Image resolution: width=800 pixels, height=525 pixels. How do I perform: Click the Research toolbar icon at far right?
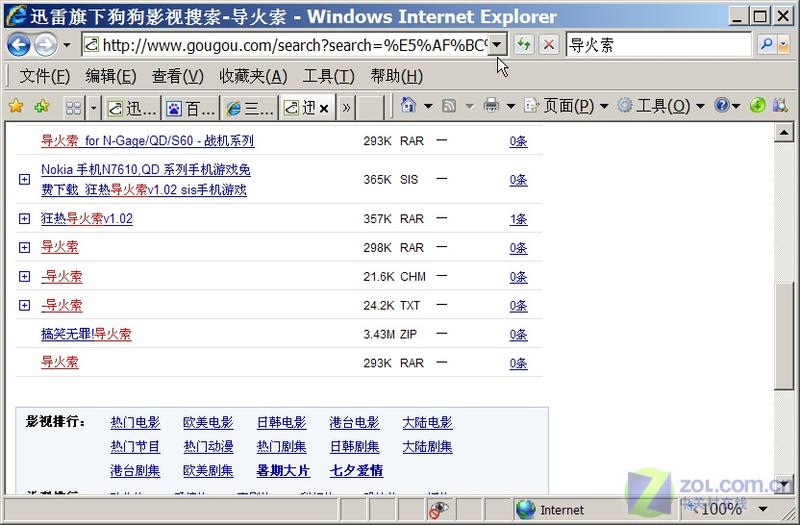point(780,106)
